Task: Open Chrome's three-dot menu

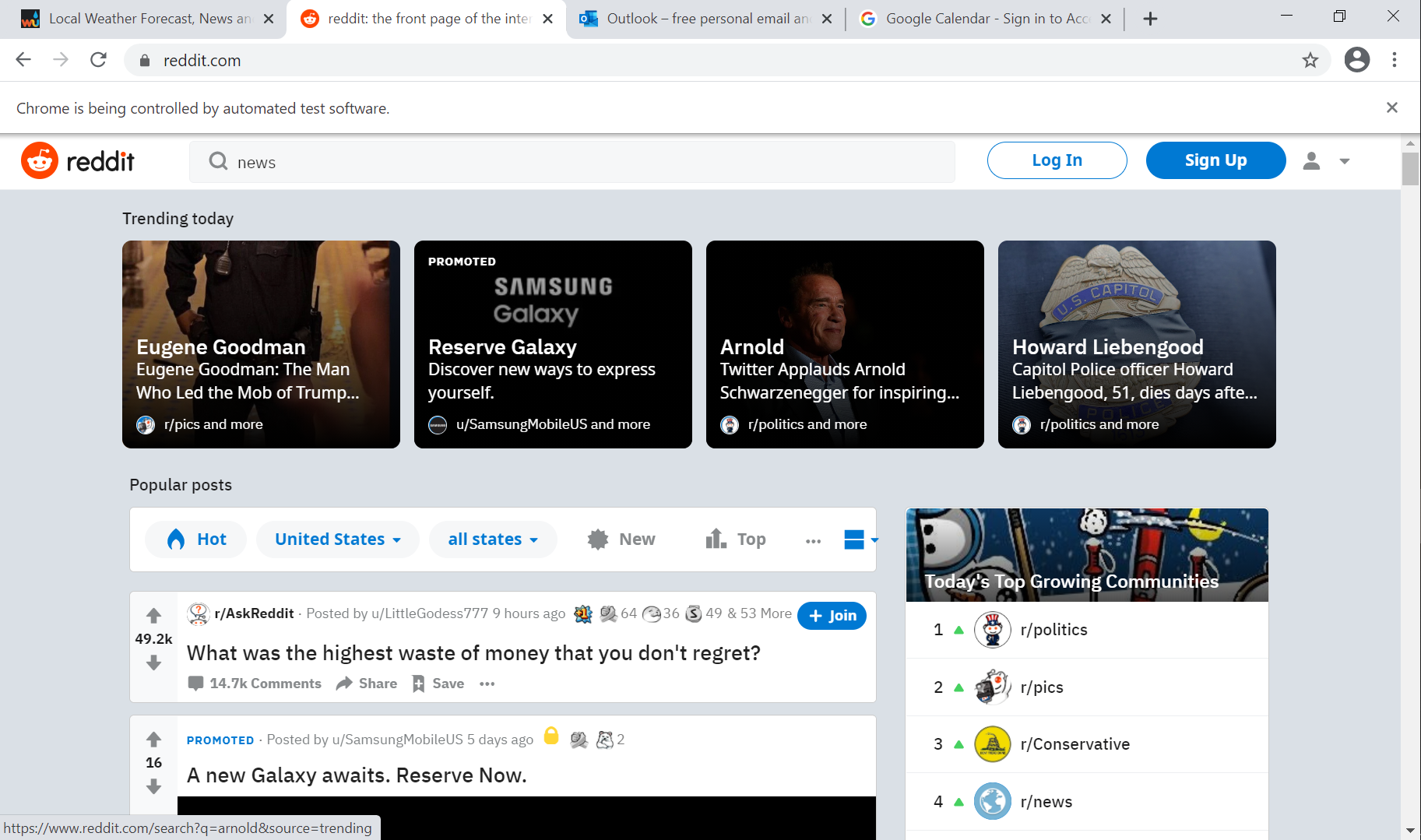Action: tap(1395, 60)
